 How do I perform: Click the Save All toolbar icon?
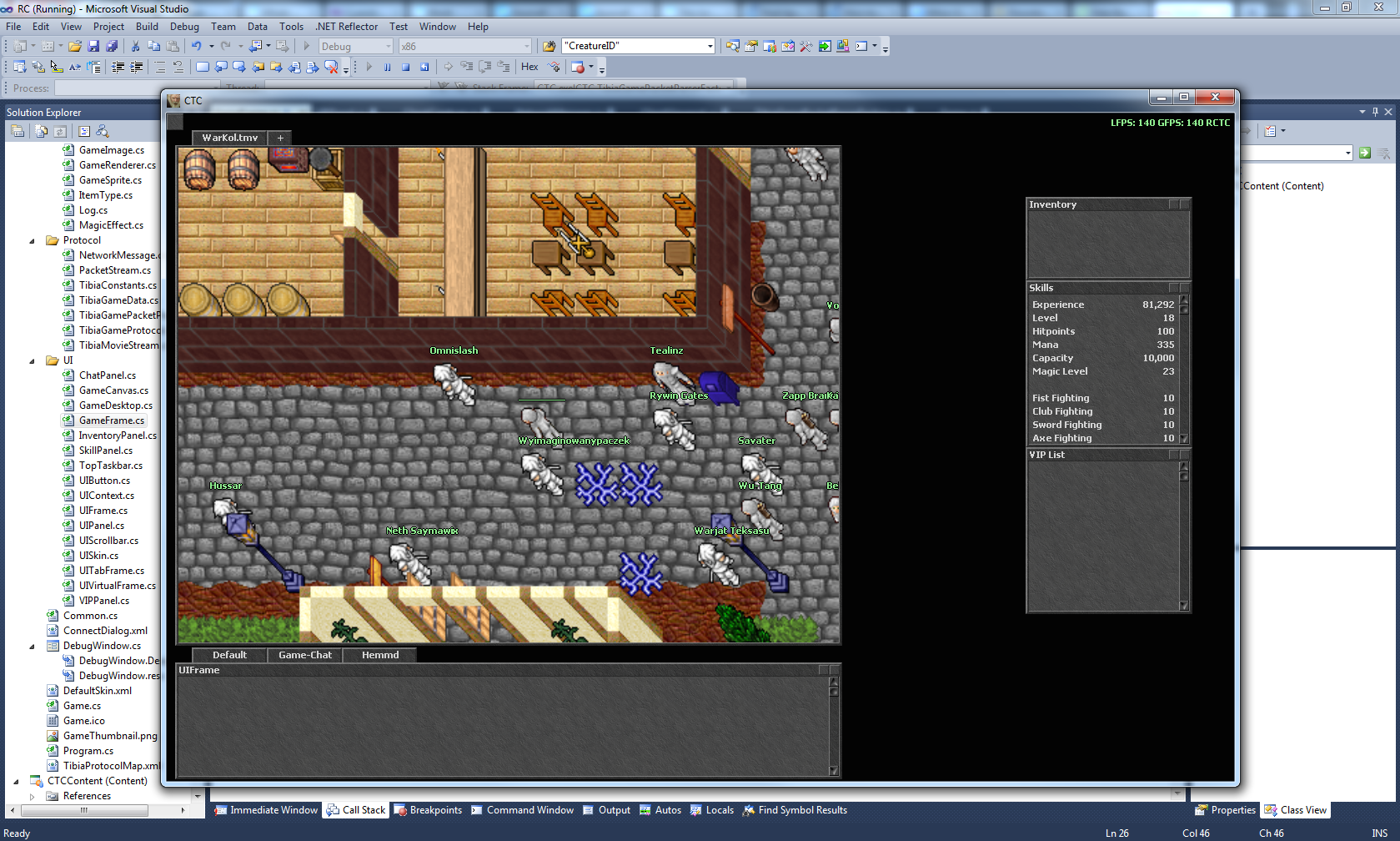coord(112,46)
